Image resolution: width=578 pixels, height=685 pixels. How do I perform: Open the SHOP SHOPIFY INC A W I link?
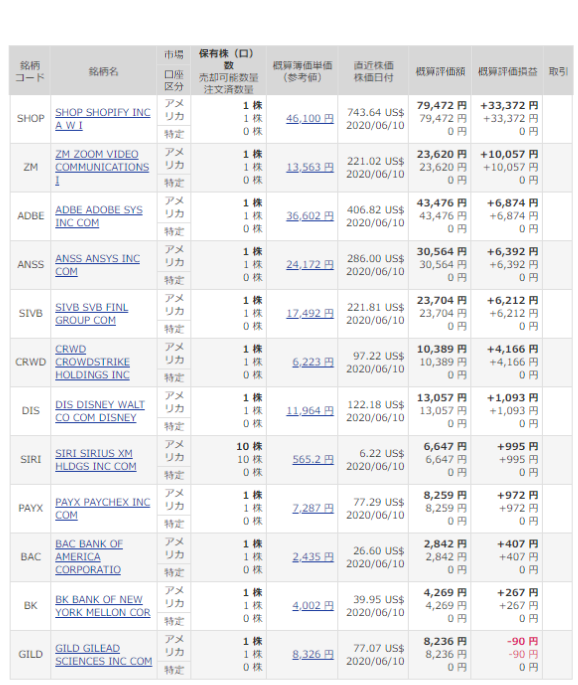103,119
